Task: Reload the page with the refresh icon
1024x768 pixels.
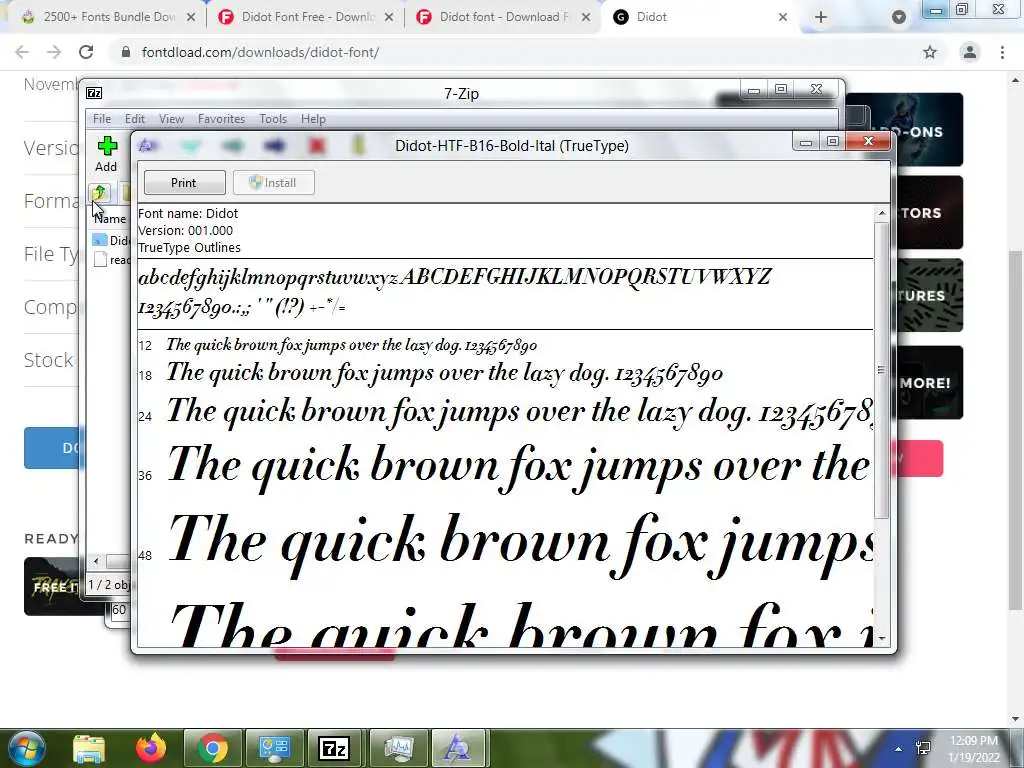Action: point(86,52)
